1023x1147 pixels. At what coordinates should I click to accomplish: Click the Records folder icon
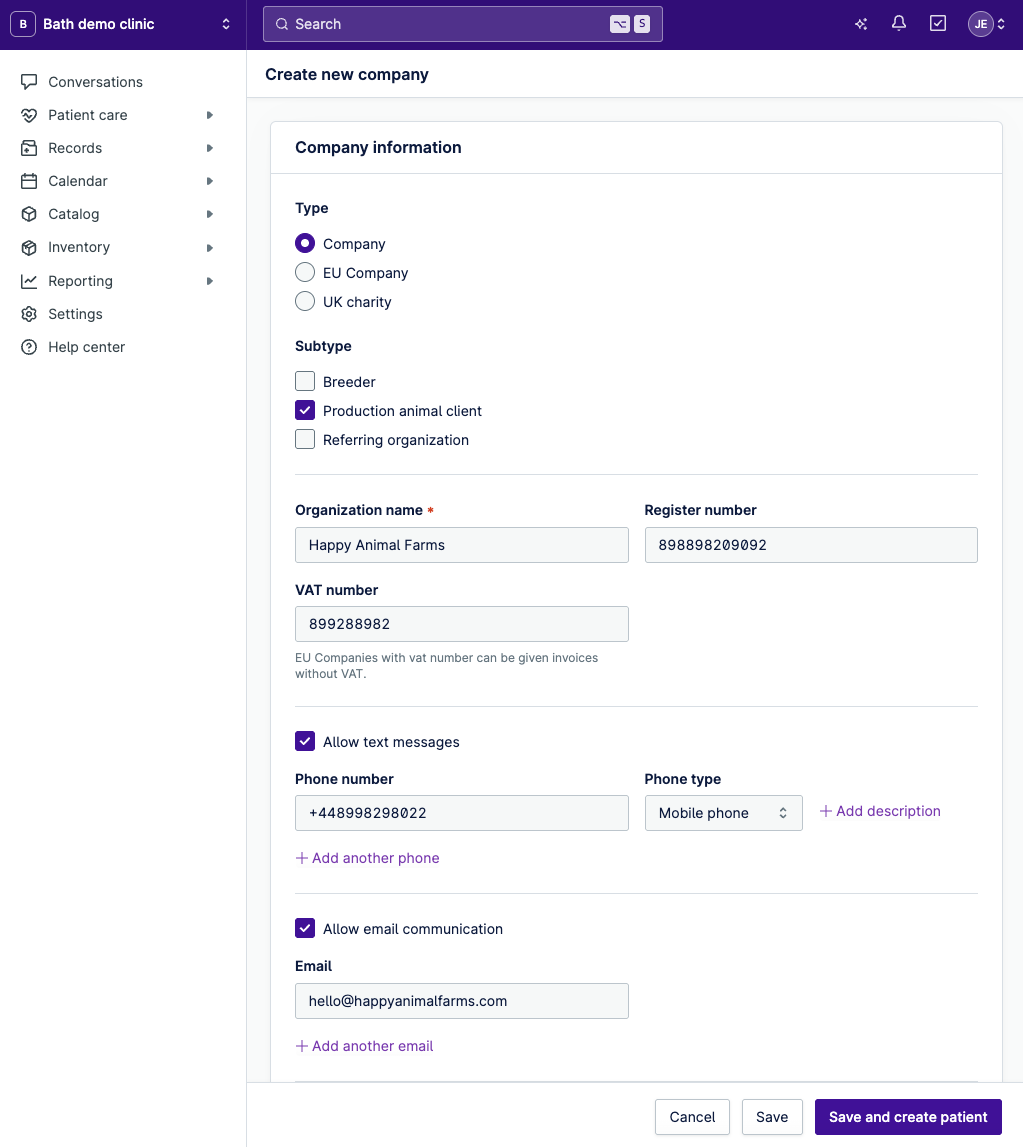pyautogui.click(x=29, y=148)
